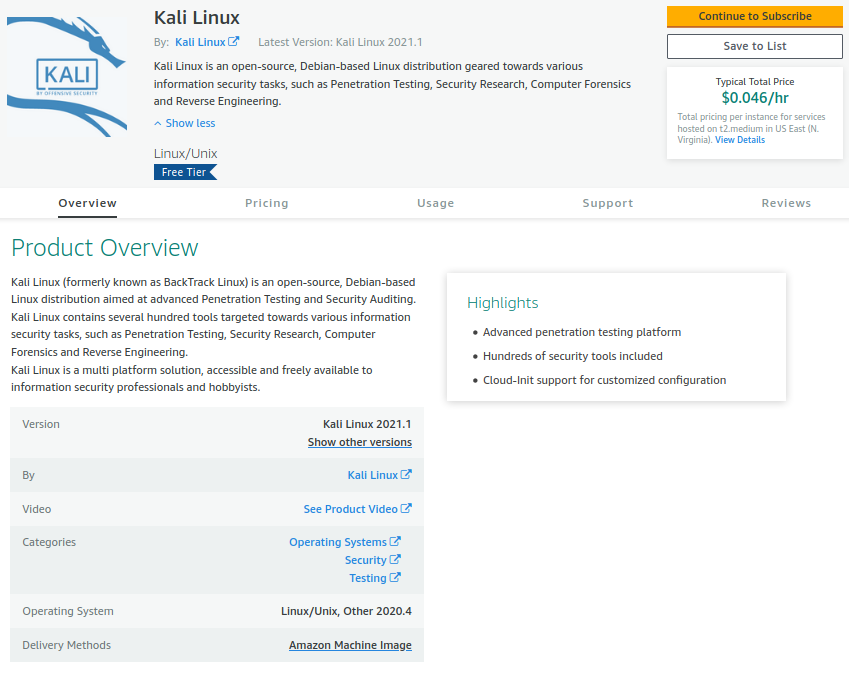This screenshot has width=849, height=678.
Task: Open the View Details pricing link
Action: 739,140
